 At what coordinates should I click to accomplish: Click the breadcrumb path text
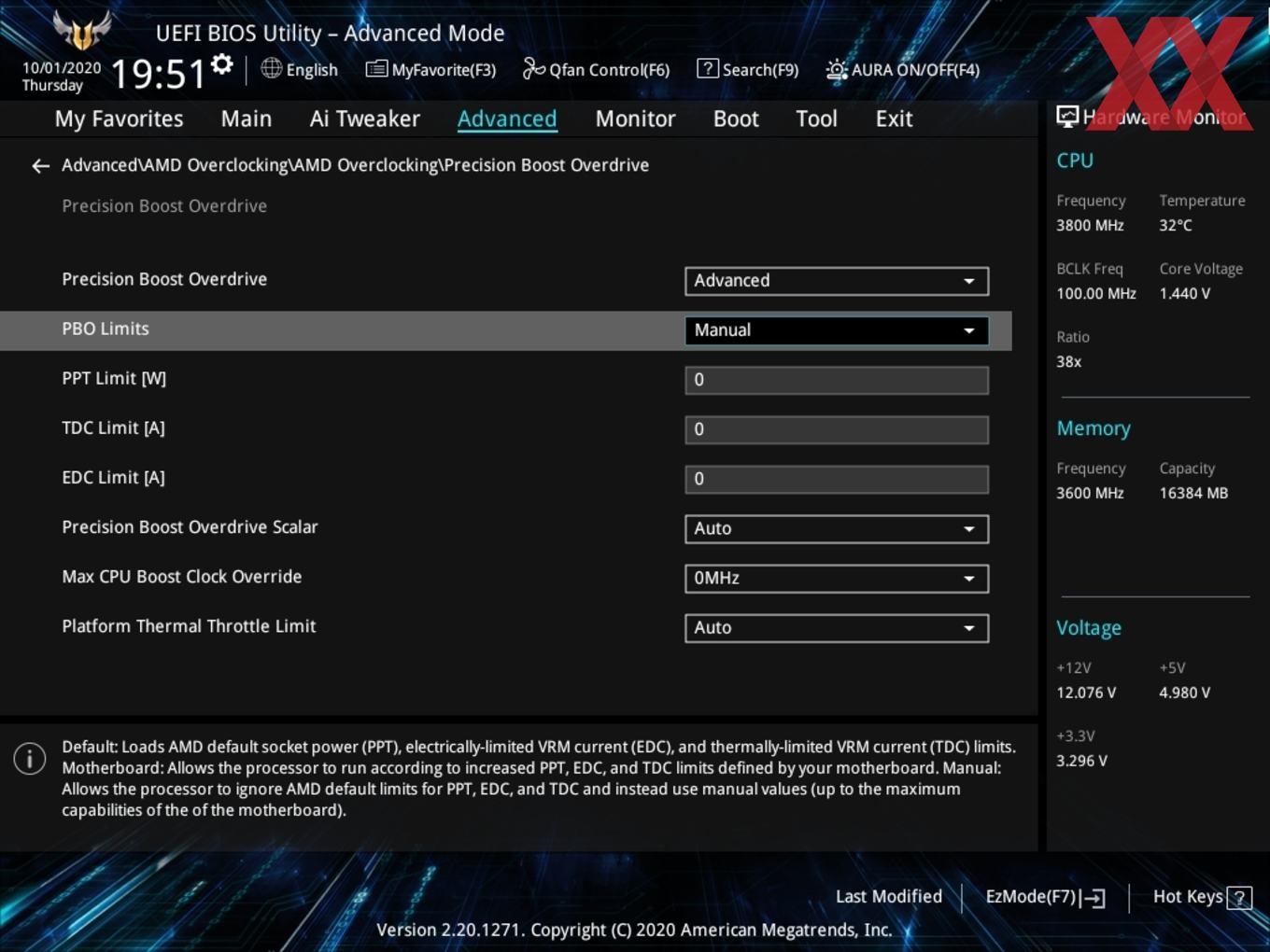(355, 165)
